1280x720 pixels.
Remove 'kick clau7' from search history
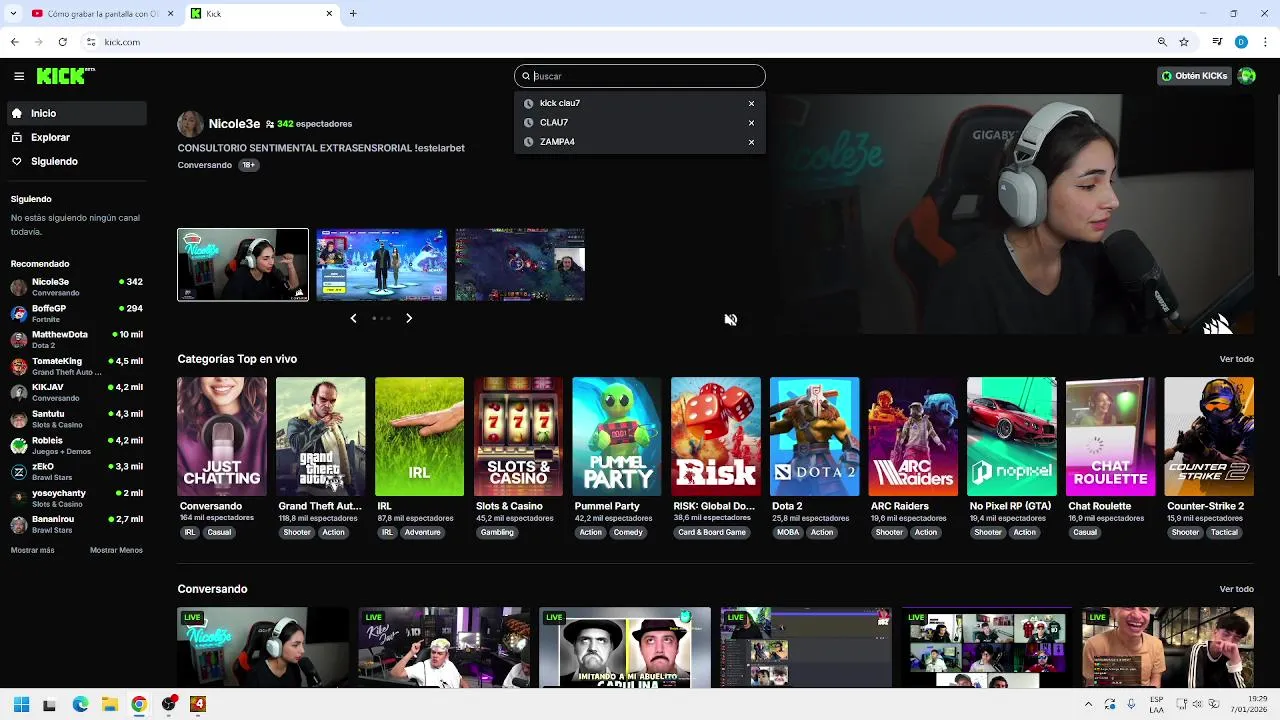click(751, 103)
